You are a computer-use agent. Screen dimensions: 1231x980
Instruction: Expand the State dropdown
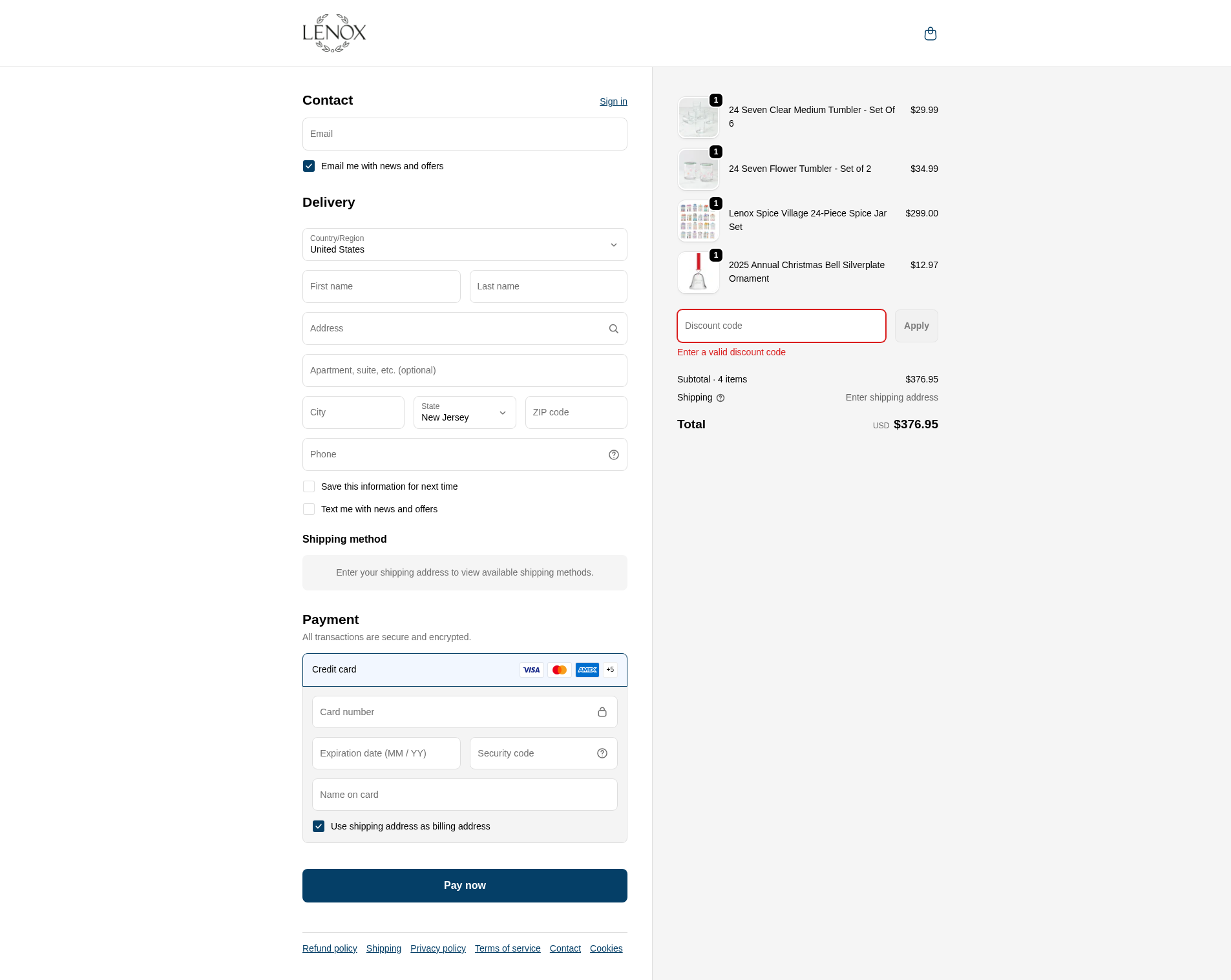pos(464,413)
